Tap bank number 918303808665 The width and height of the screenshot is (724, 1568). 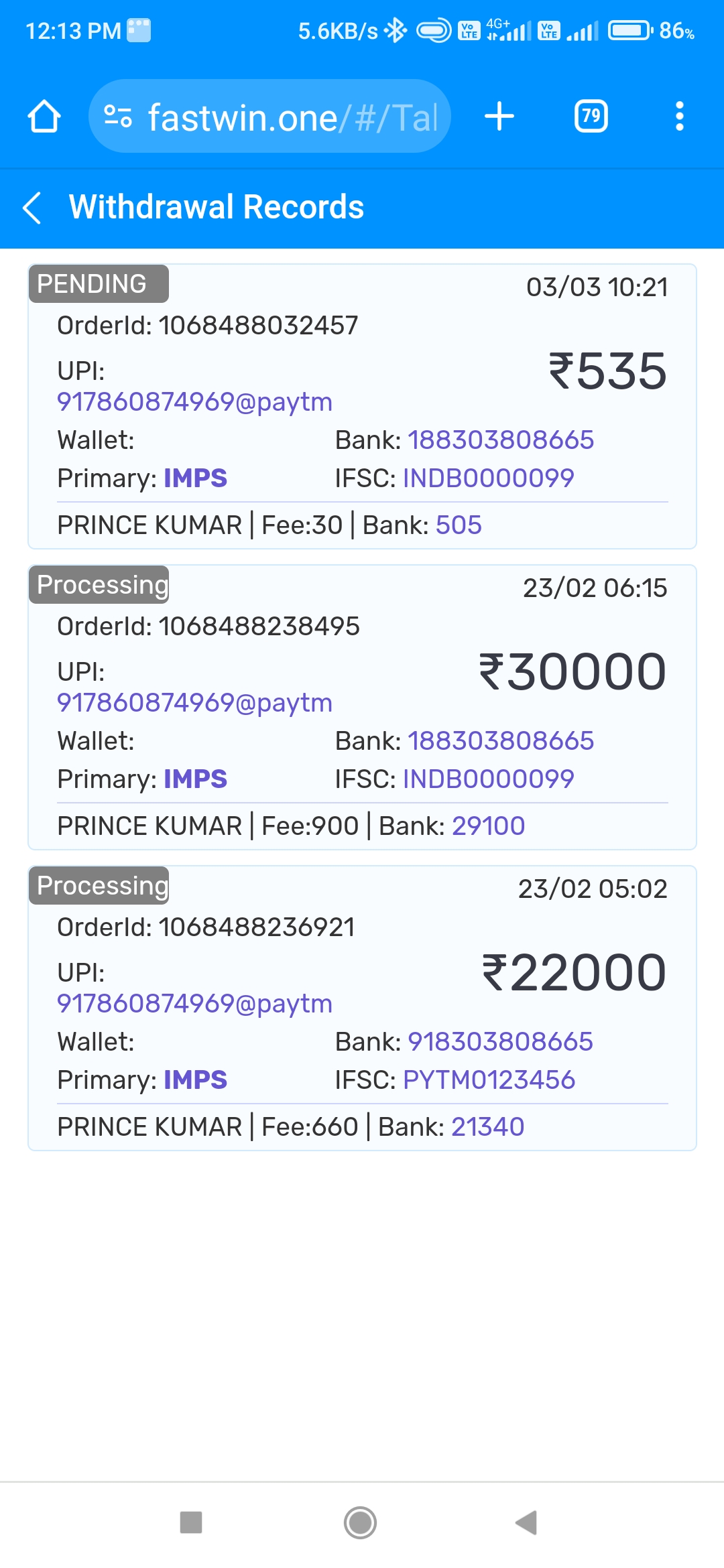500,1042
